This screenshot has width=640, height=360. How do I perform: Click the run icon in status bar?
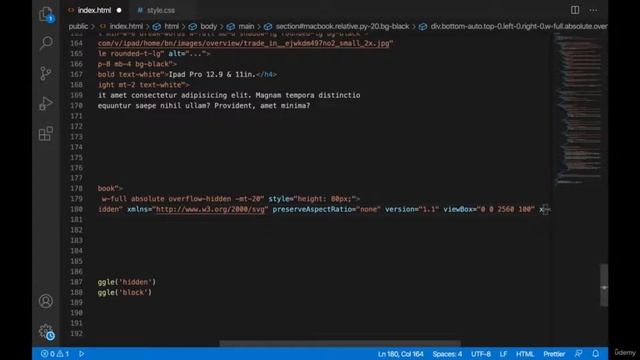(x=82, y=354)
